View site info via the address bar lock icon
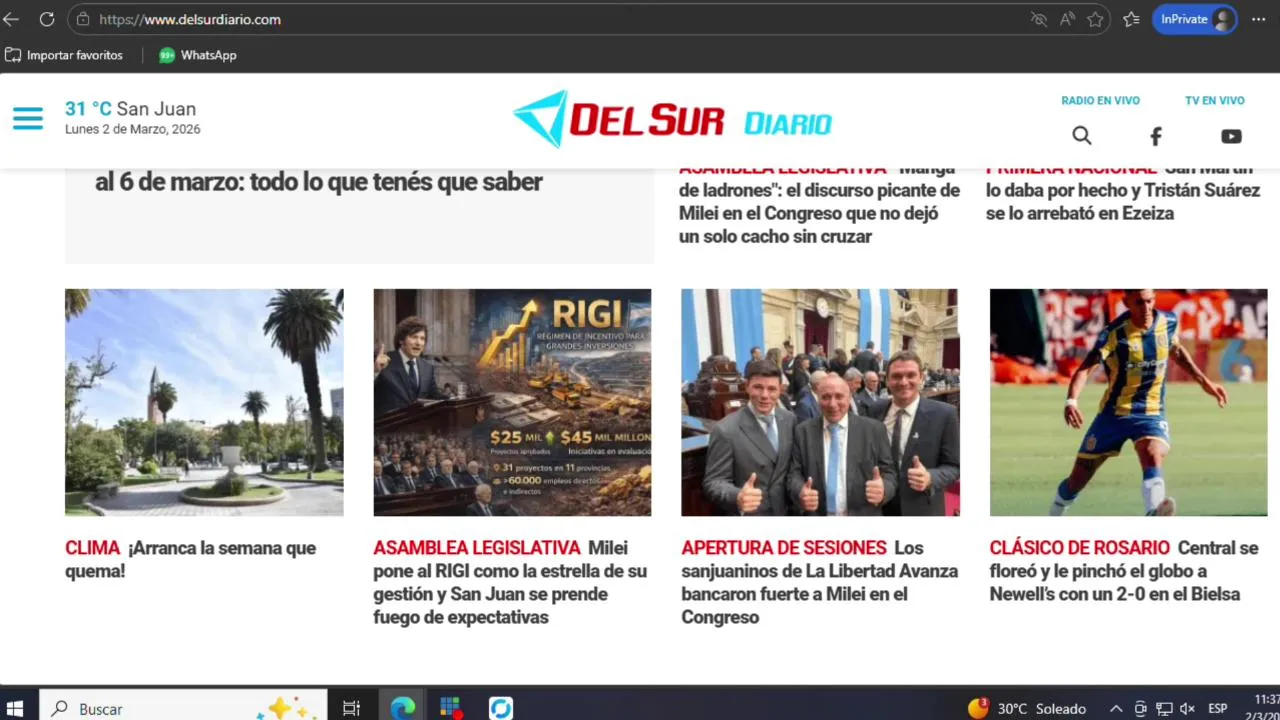Image resolution: width=1280 pixels, height=720 pixels. (83, 19)
